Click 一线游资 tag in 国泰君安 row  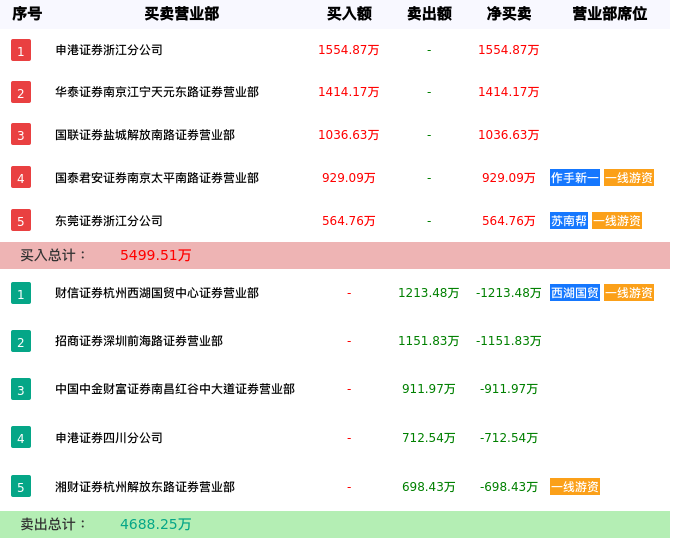click(x=629, y=178)
